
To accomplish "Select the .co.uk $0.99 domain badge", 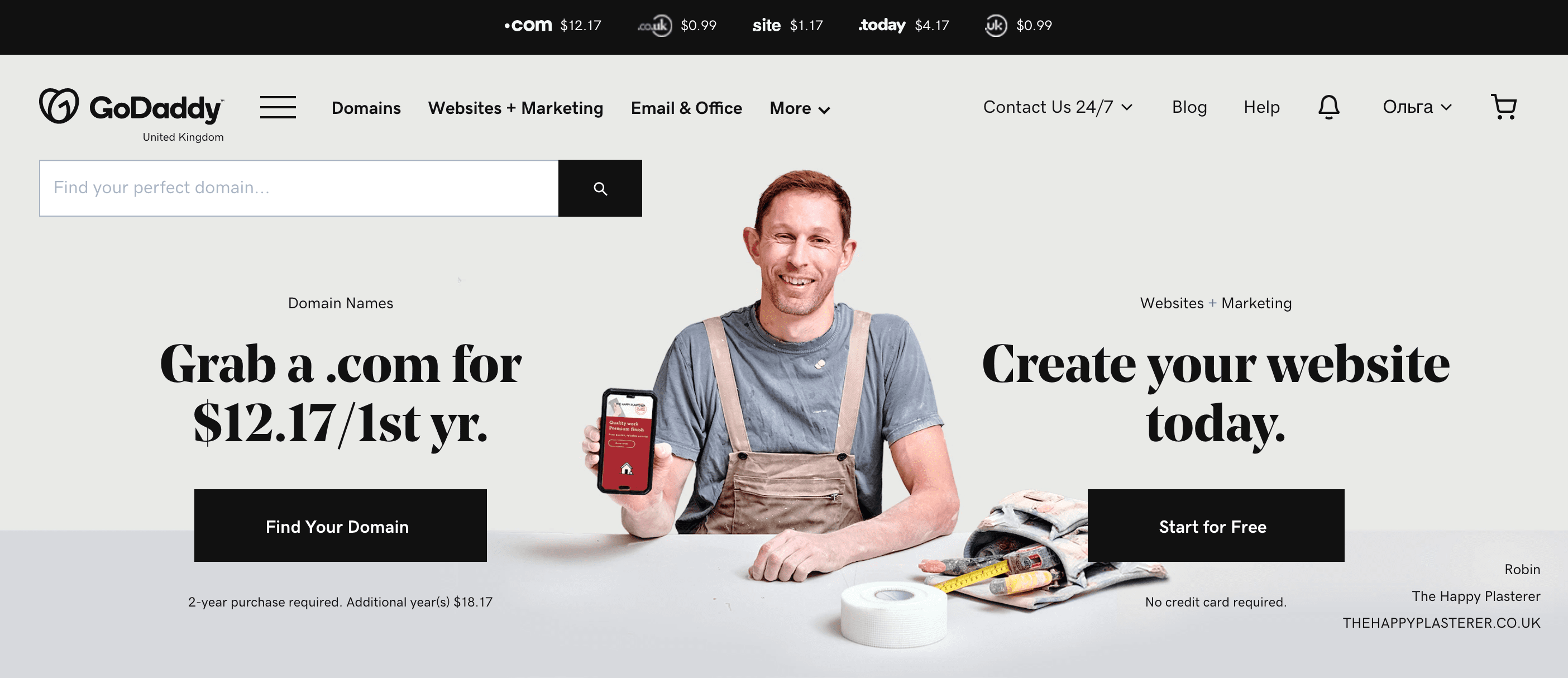I will pyautogui.click(x=677, y=26).
